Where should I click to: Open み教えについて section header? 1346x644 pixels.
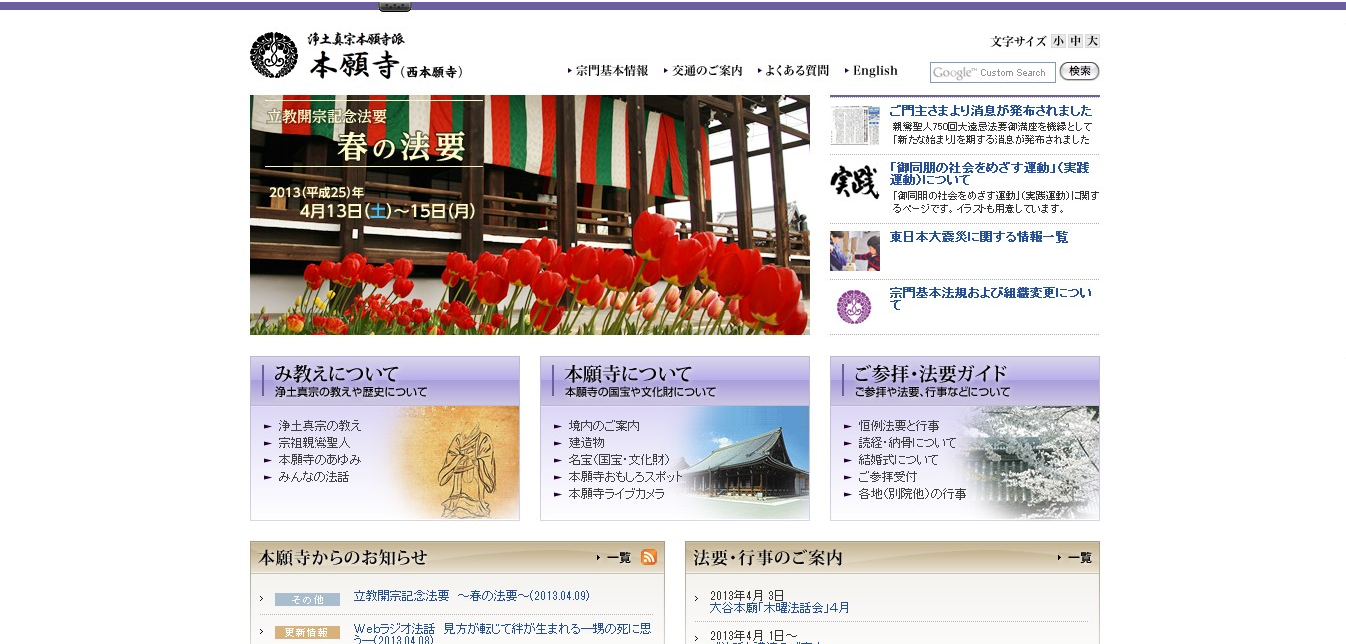pos(385,380)
